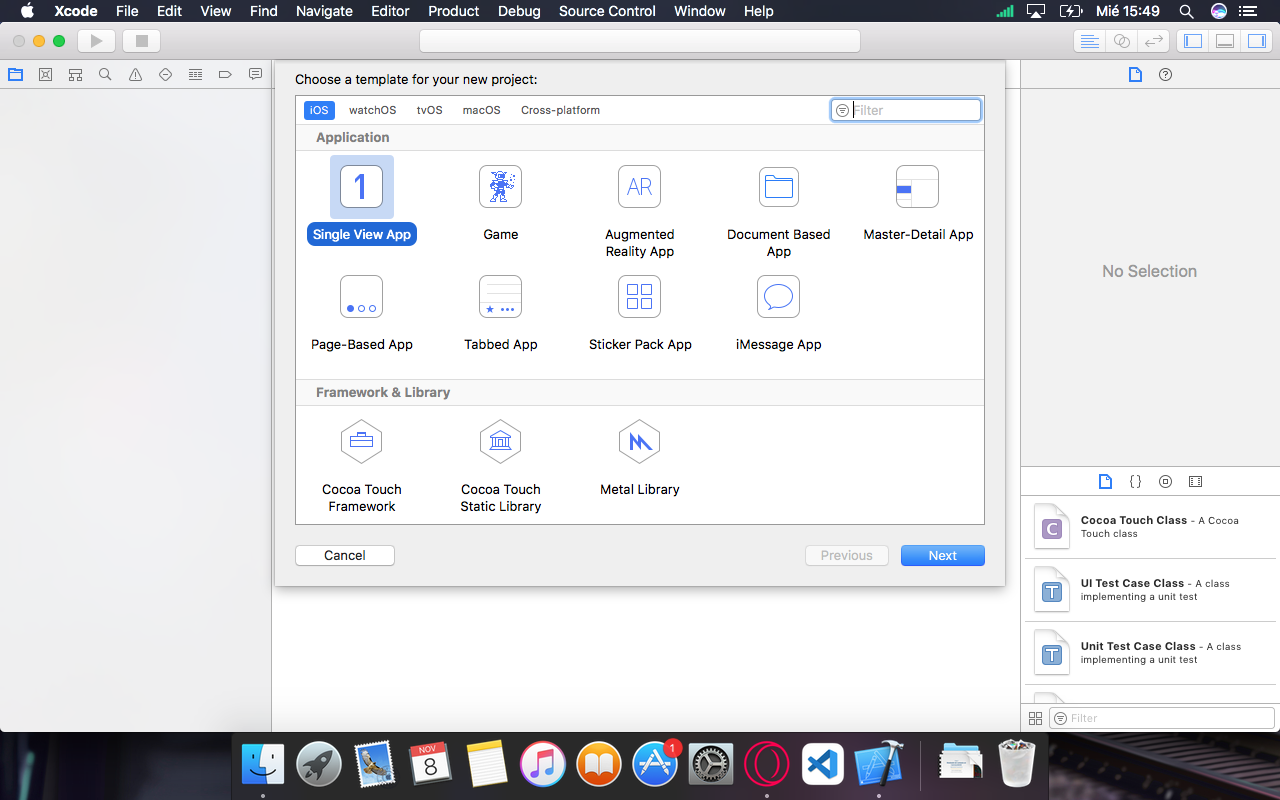
Task: Open the Product menu
Action: [x=453, y=11]
